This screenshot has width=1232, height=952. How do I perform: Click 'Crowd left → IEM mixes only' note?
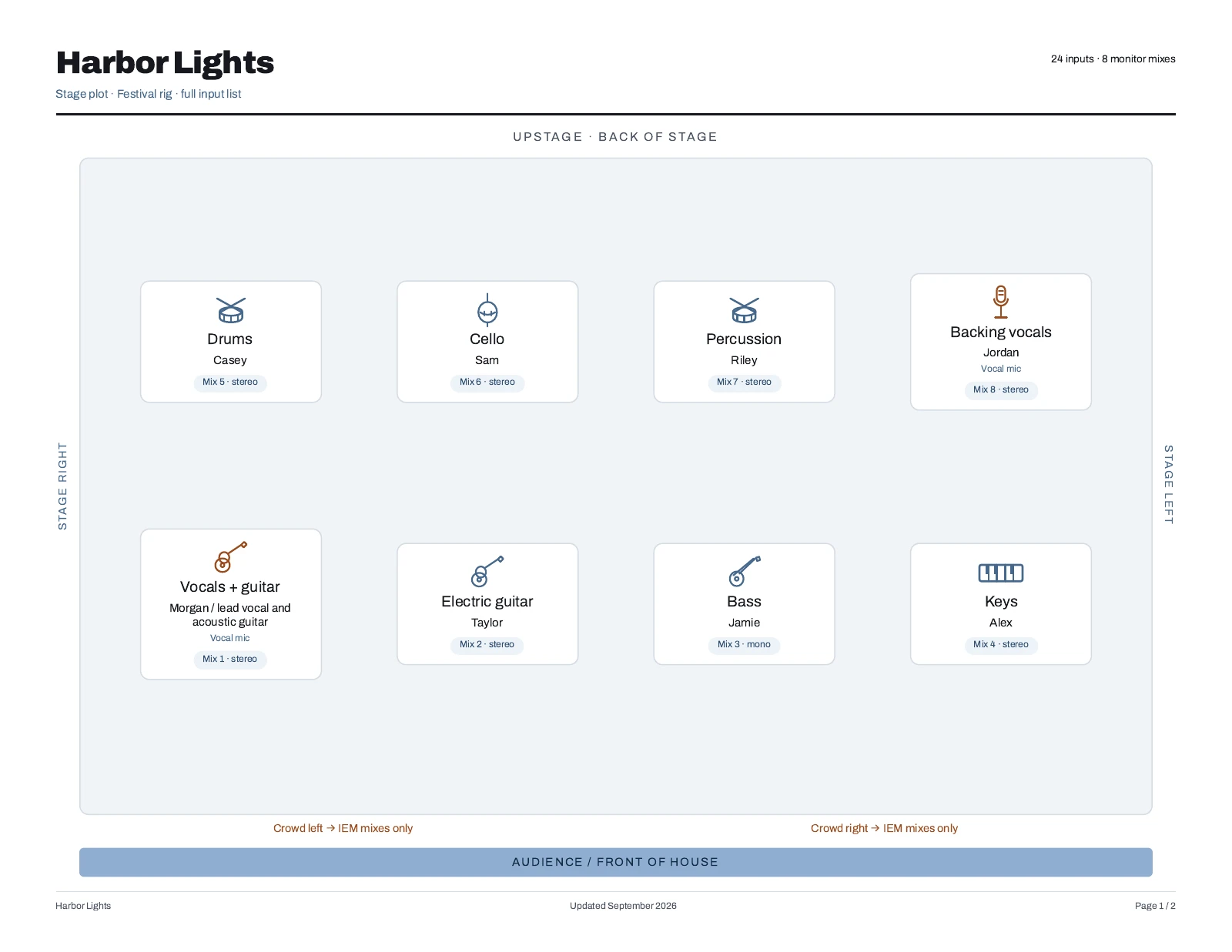[x=343, y=829]
